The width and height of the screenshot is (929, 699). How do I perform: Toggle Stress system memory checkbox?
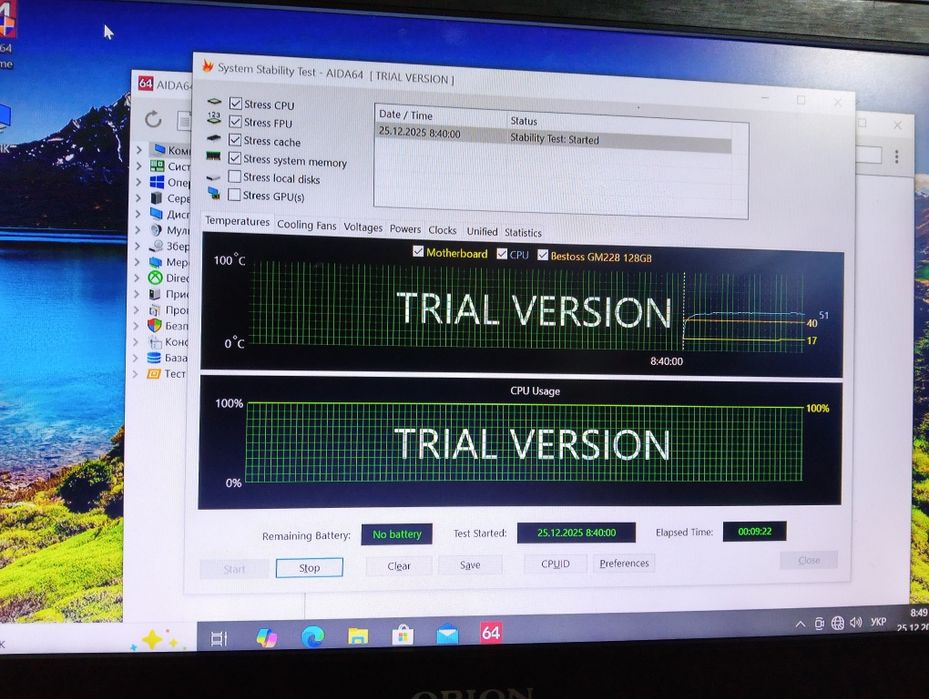coord(235,159)
